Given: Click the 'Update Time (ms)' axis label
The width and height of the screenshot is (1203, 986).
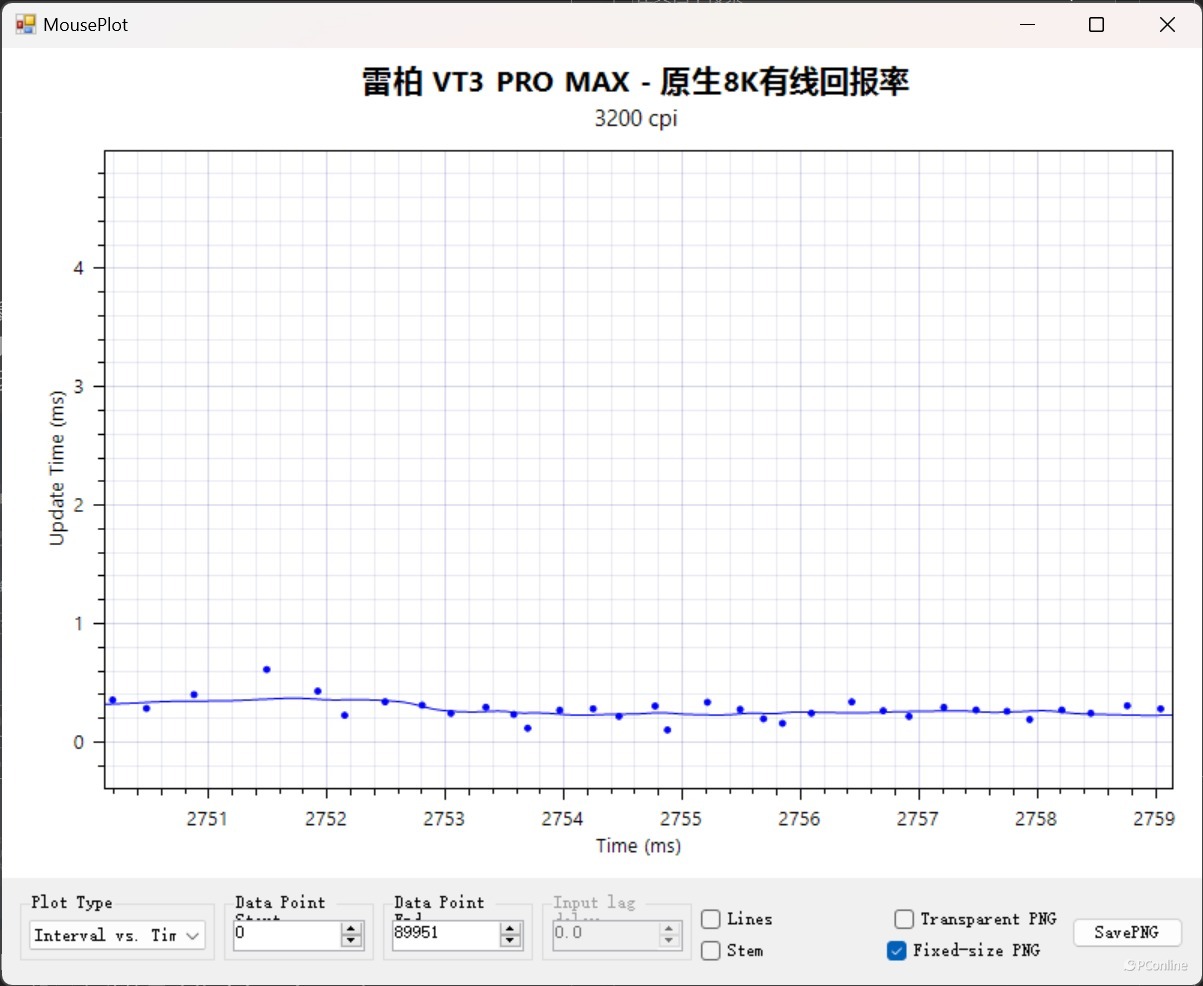Looking at the screenshot, I should coord(57,470).
